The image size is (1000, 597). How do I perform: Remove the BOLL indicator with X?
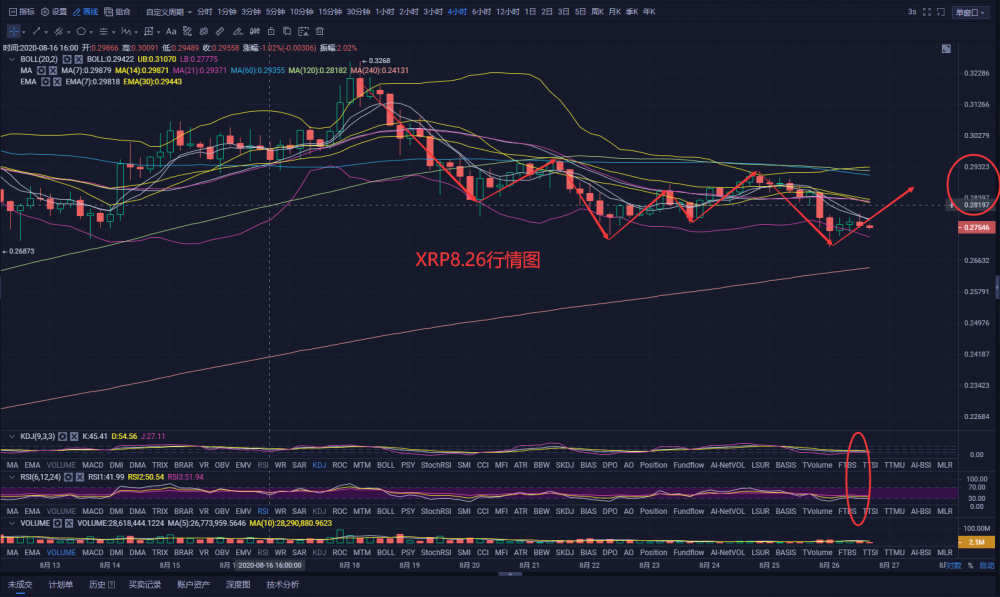[78, 59]
